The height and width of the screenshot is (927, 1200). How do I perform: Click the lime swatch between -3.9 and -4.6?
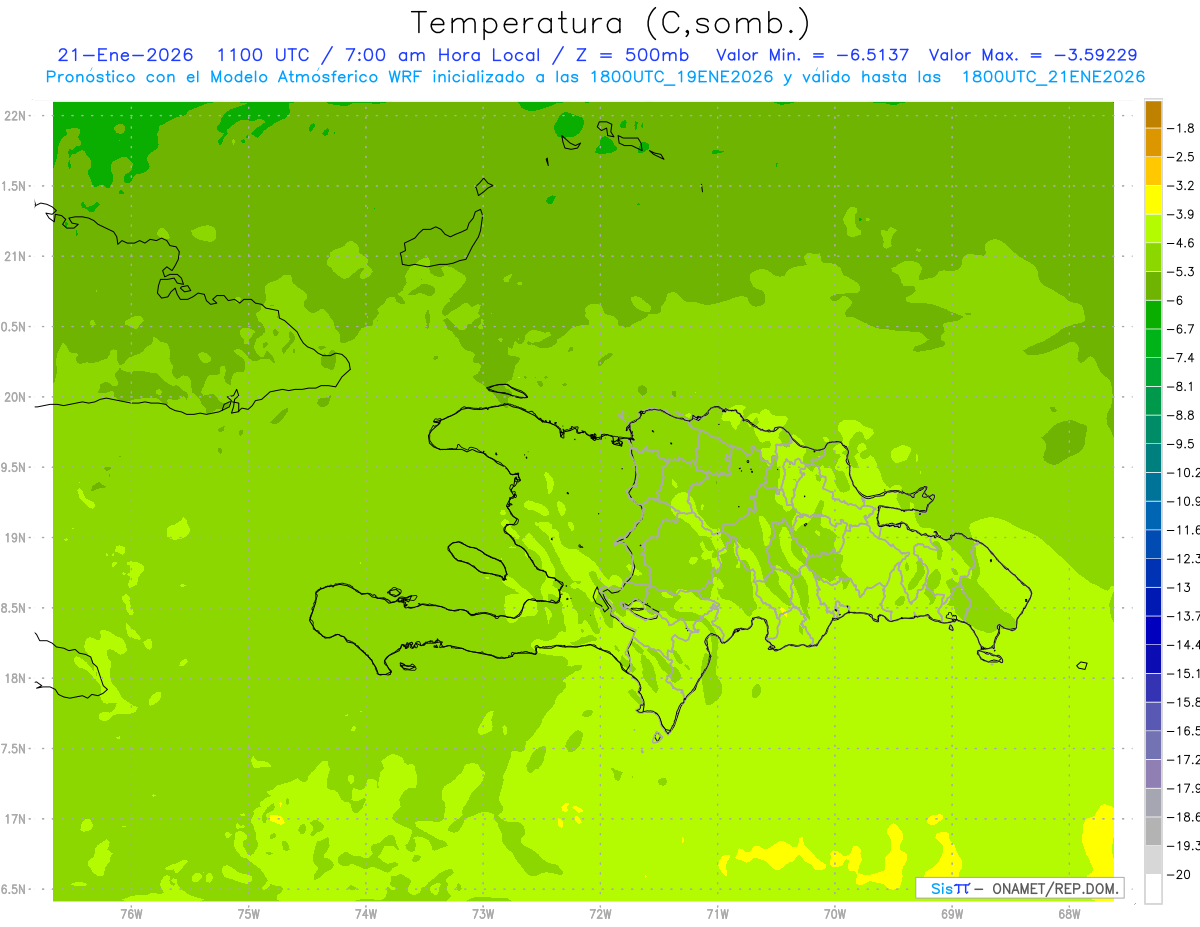[x=1153, y=229]
